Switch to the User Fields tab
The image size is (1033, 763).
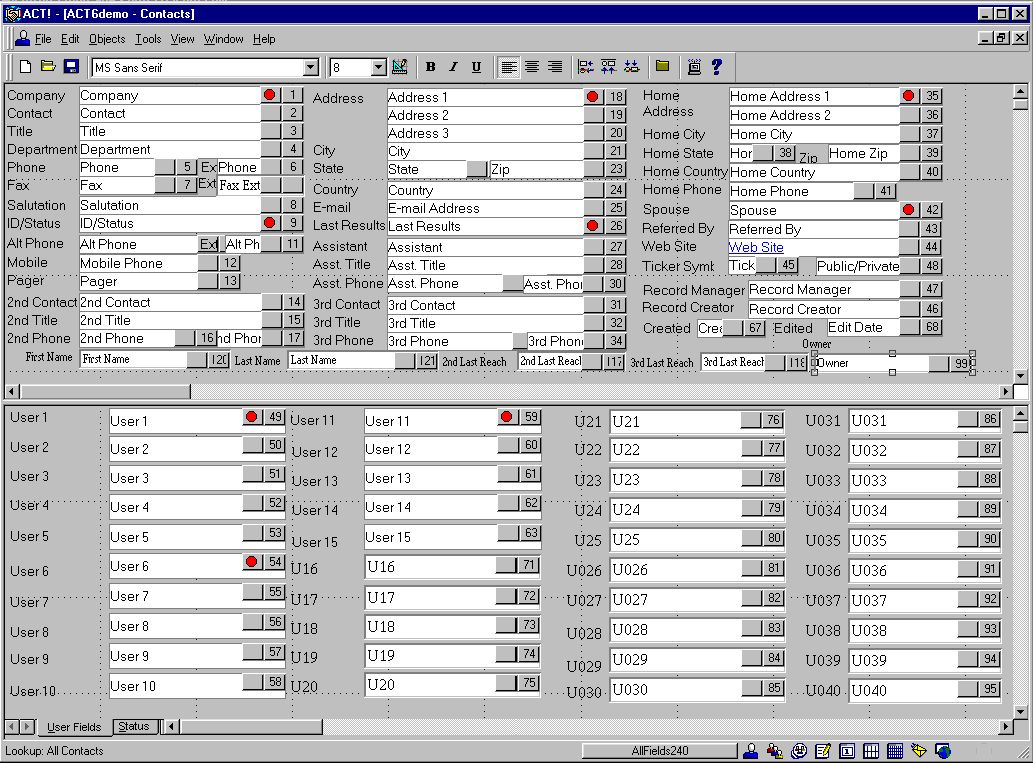(x=74, y=727)
